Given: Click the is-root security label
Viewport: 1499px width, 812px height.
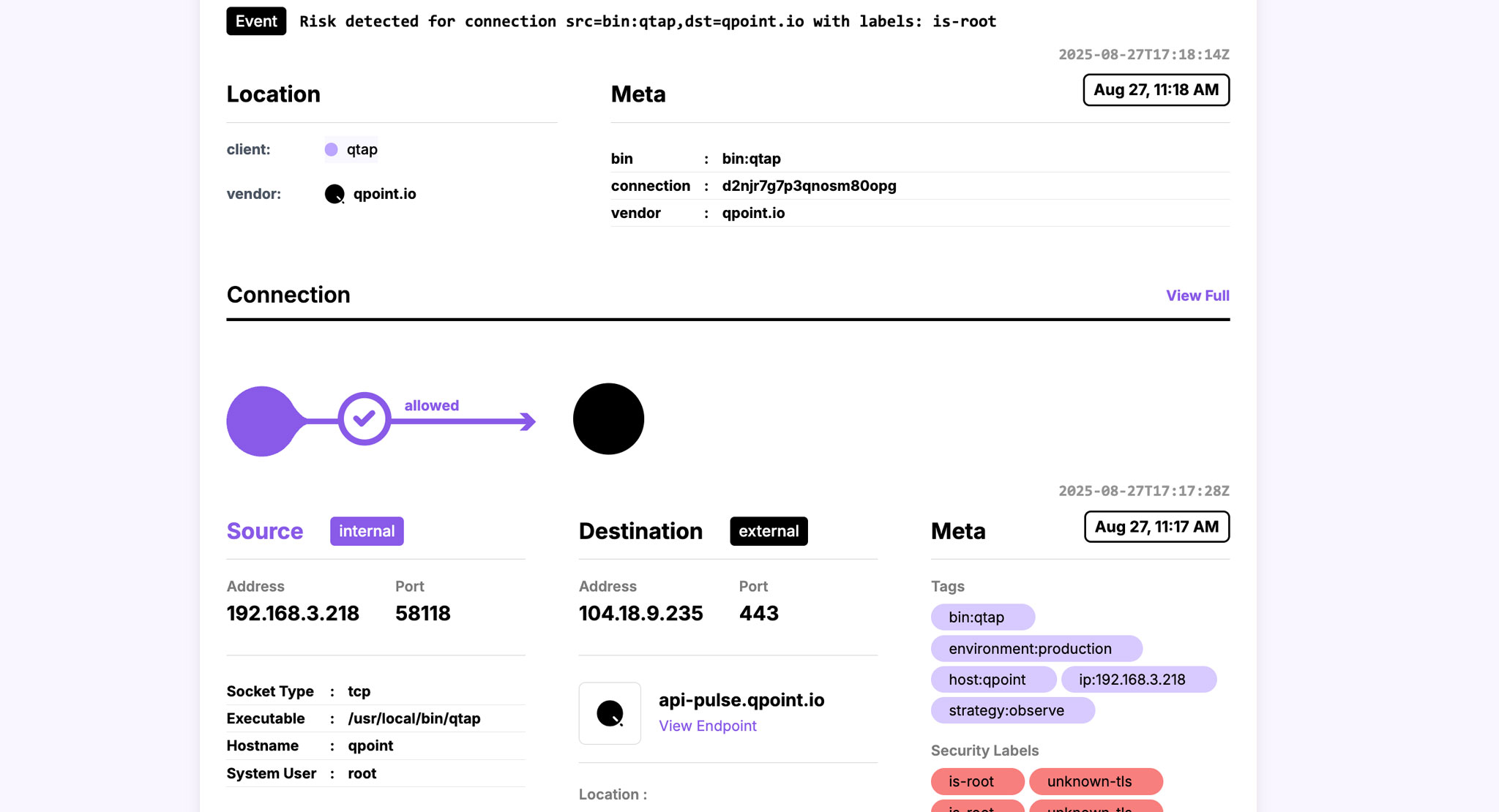Looking at the screenshot, I should pos(978,781).
